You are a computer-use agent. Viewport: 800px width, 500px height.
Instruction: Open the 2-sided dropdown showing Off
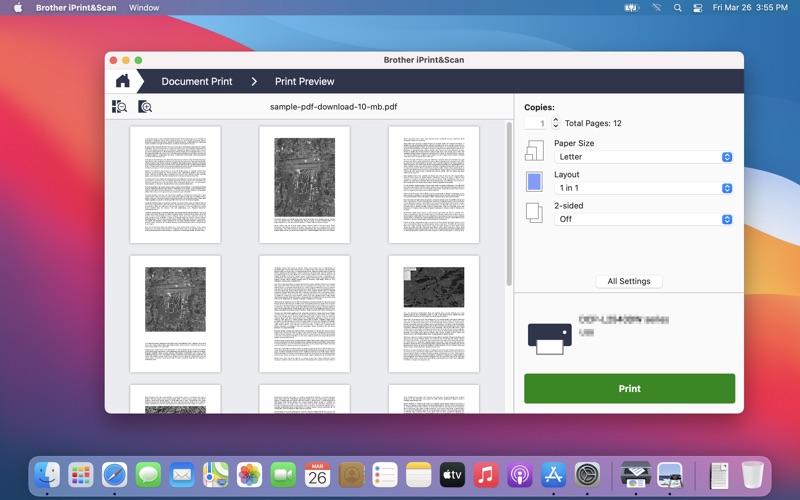(x=644, y=219)
